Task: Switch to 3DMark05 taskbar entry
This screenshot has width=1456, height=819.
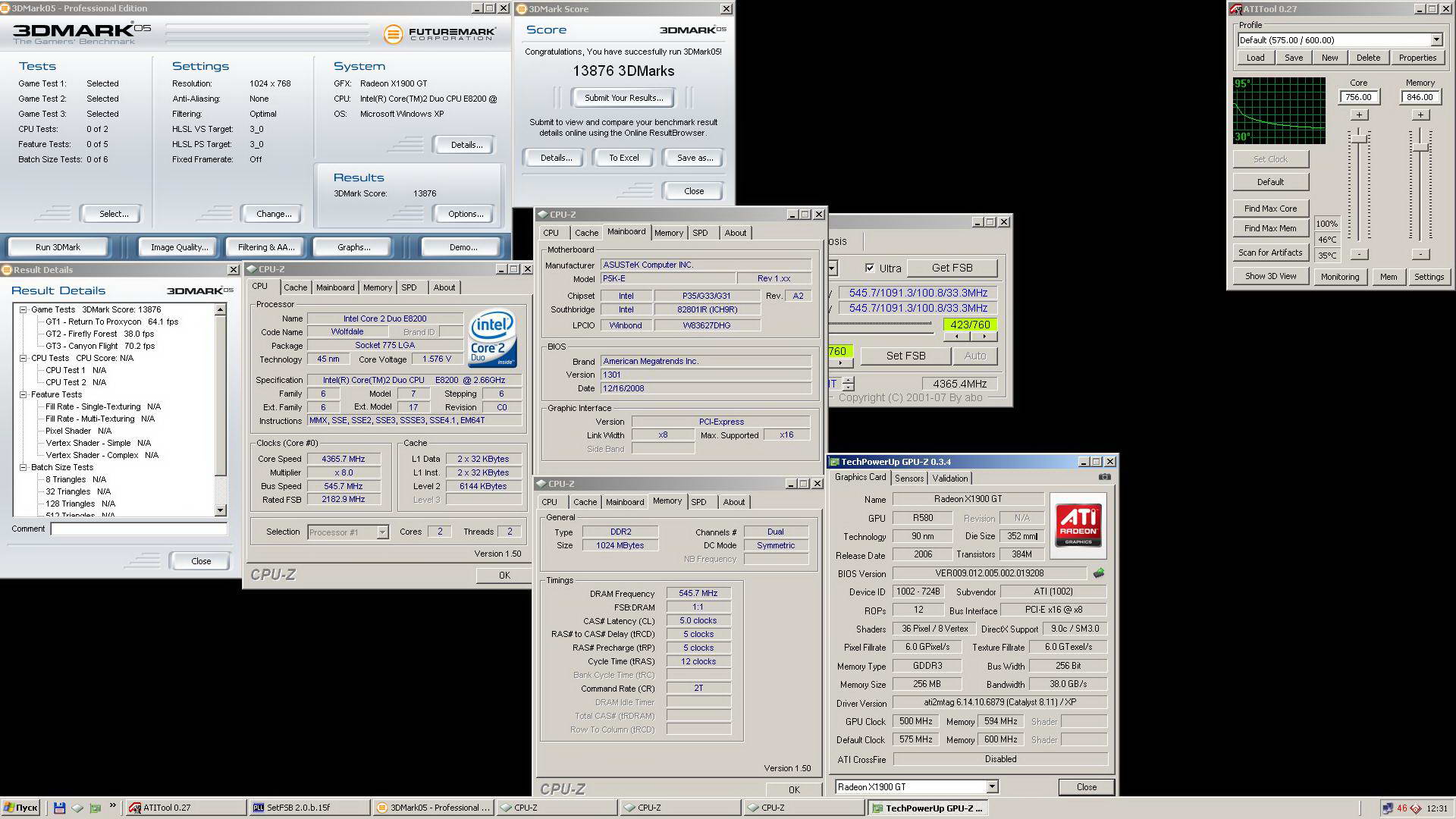Action: click(433, 808)
